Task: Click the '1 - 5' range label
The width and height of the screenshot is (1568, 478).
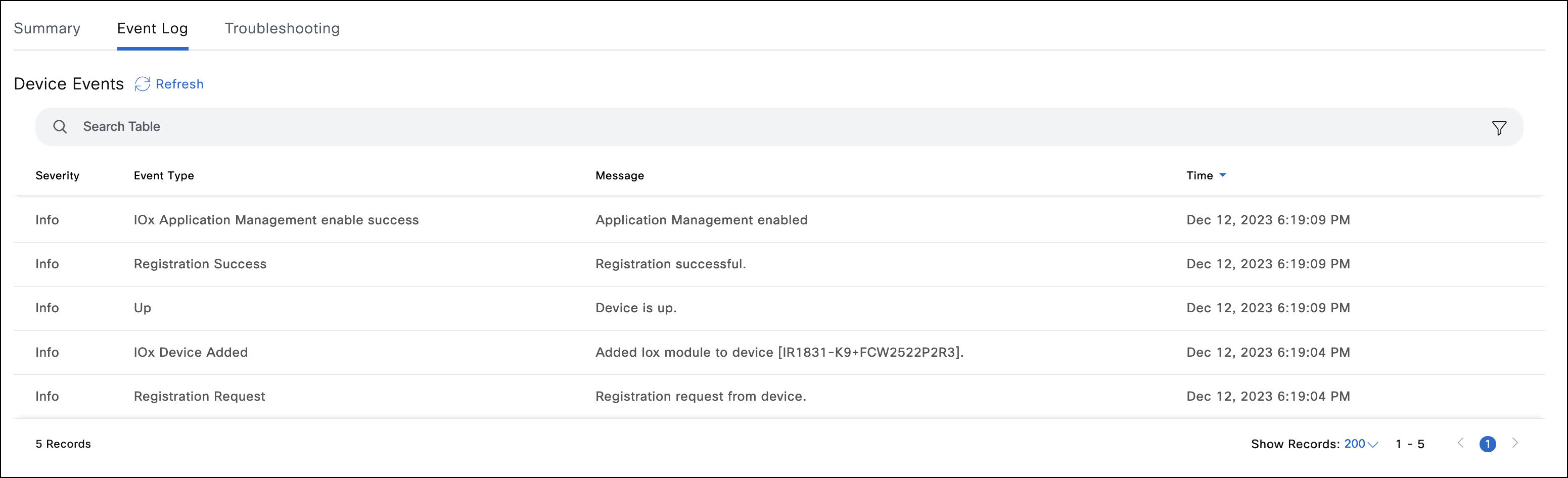Action: pos(1410,444)
